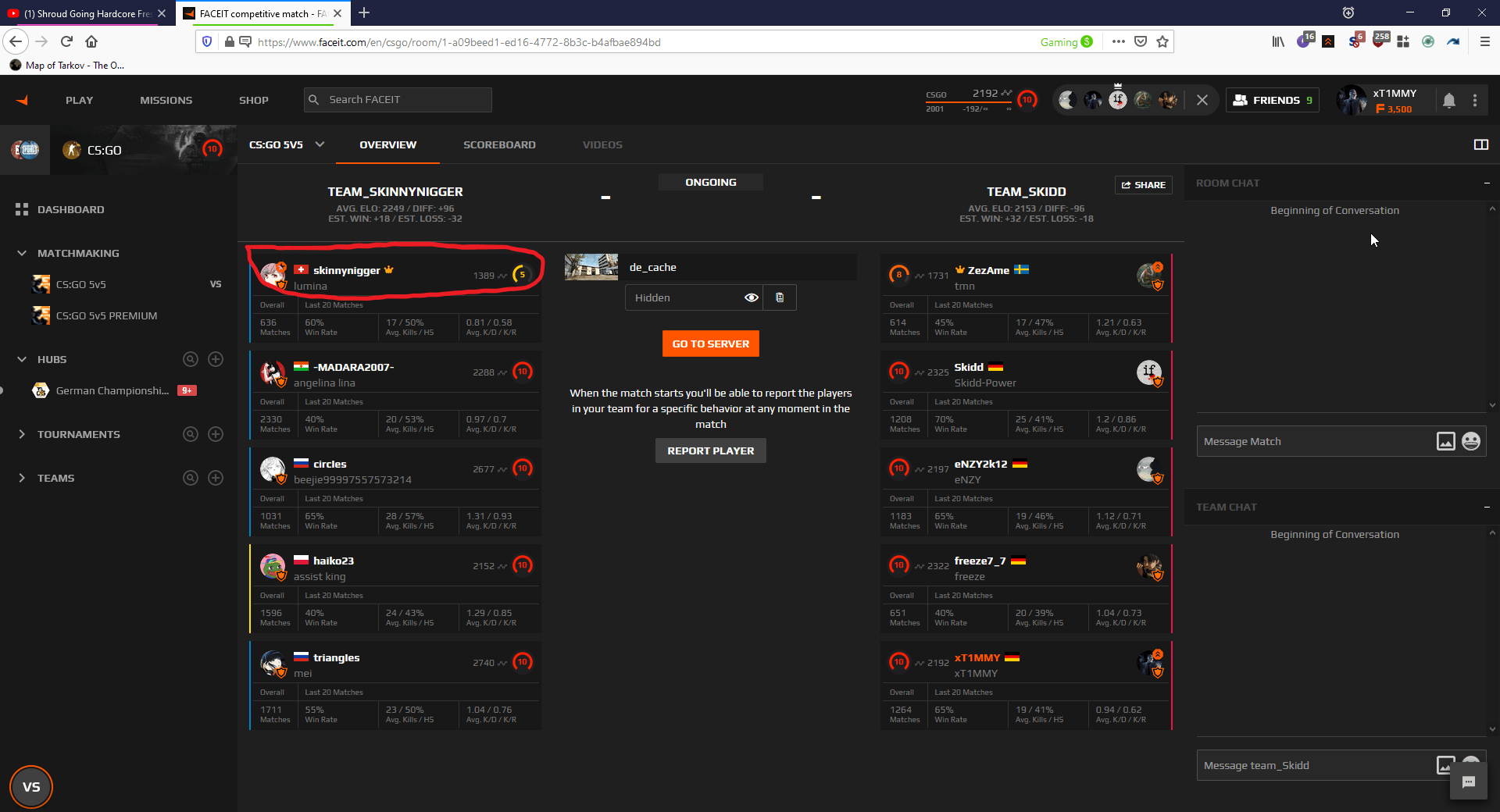This screenshot has width=1500, height=812.
Task: Attach an image in Room Chat
Action: pyautogui.click(x=1445, y=441)
